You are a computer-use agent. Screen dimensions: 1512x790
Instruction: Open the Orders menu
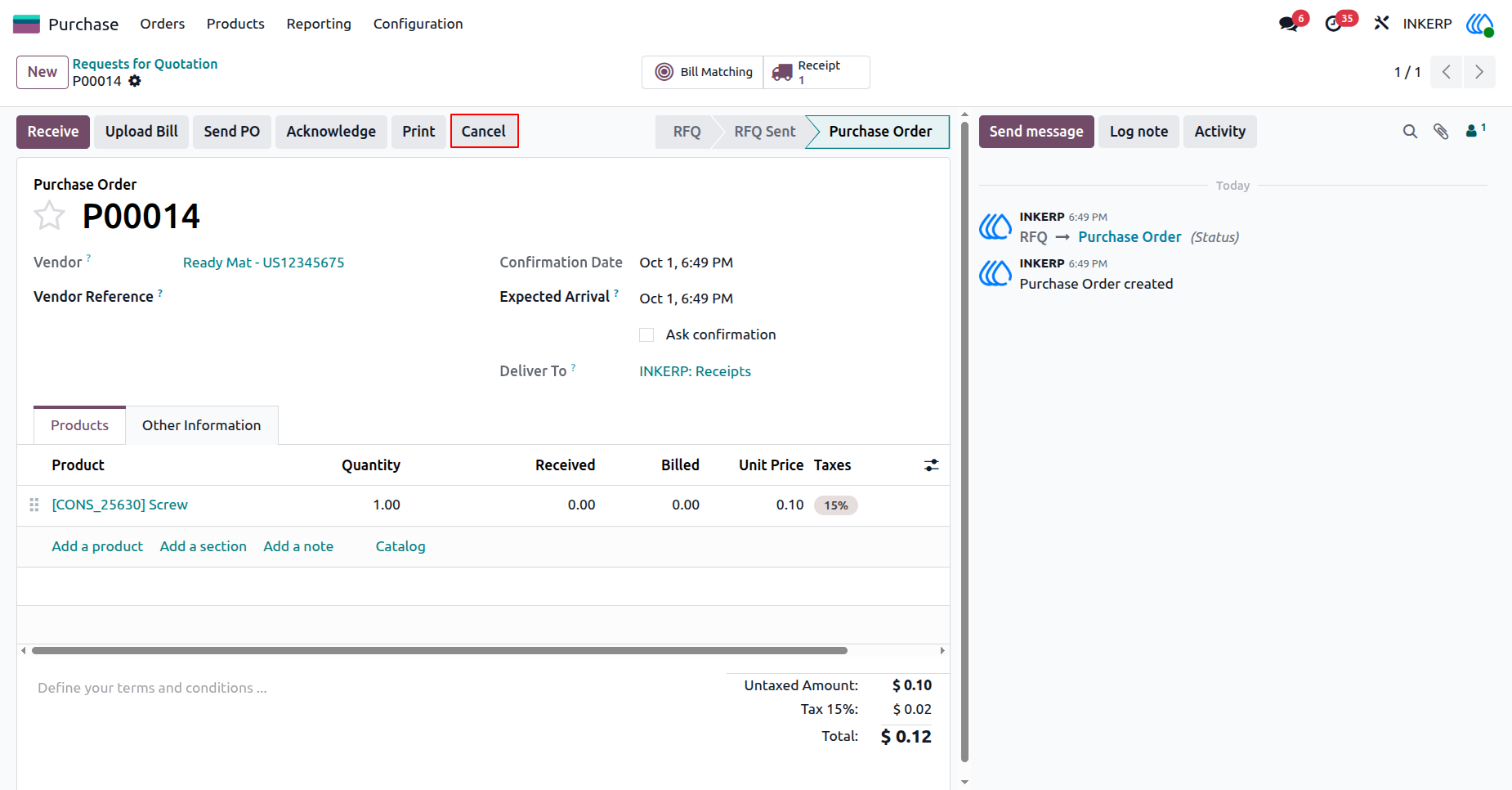pos(162,24)
